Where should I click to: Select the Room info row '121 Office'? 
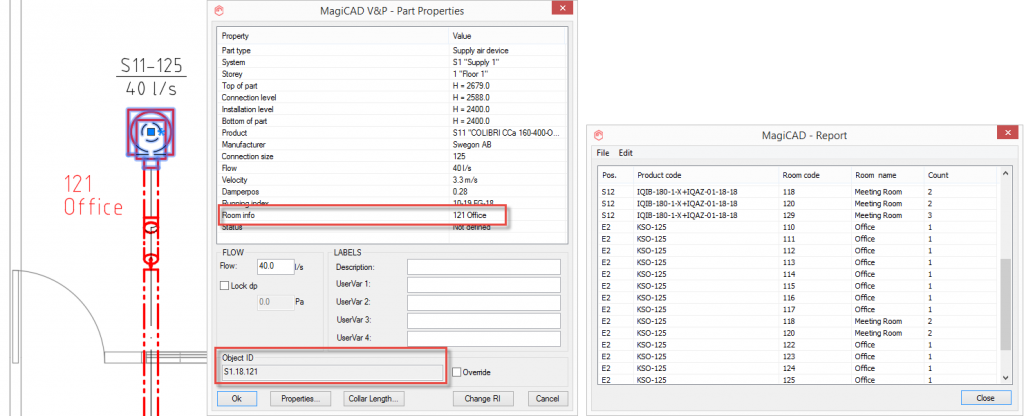pos(392,215)
